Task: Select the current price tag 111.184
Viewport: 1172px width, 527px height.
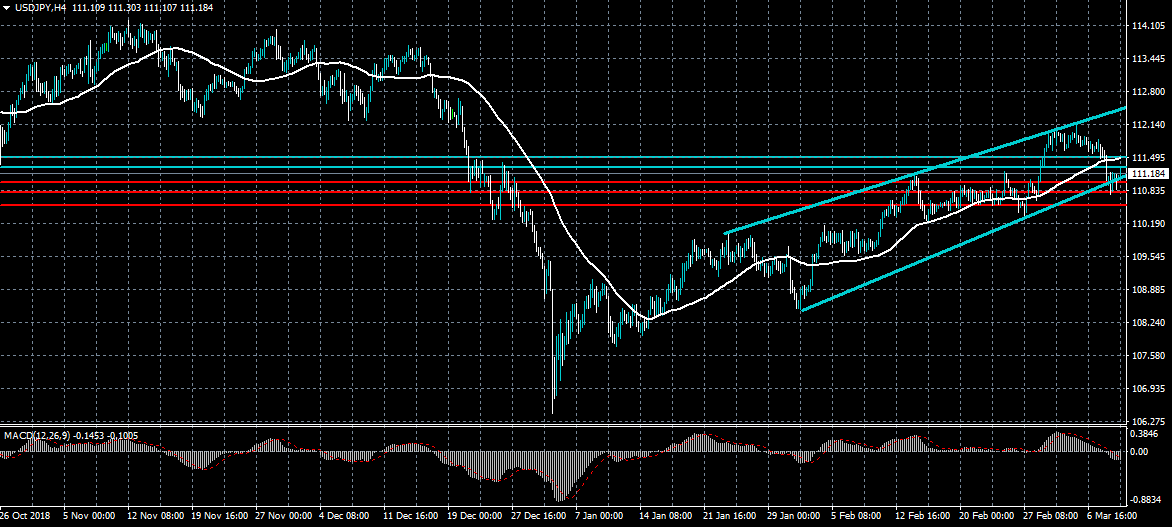Action: tap(1149, 173)
